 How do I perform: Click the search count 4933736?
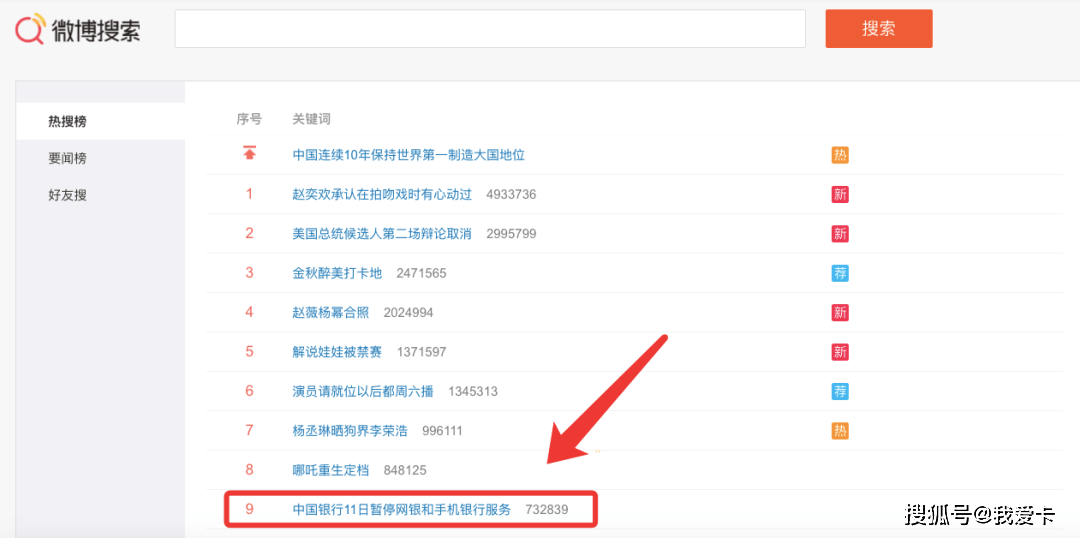511,195
